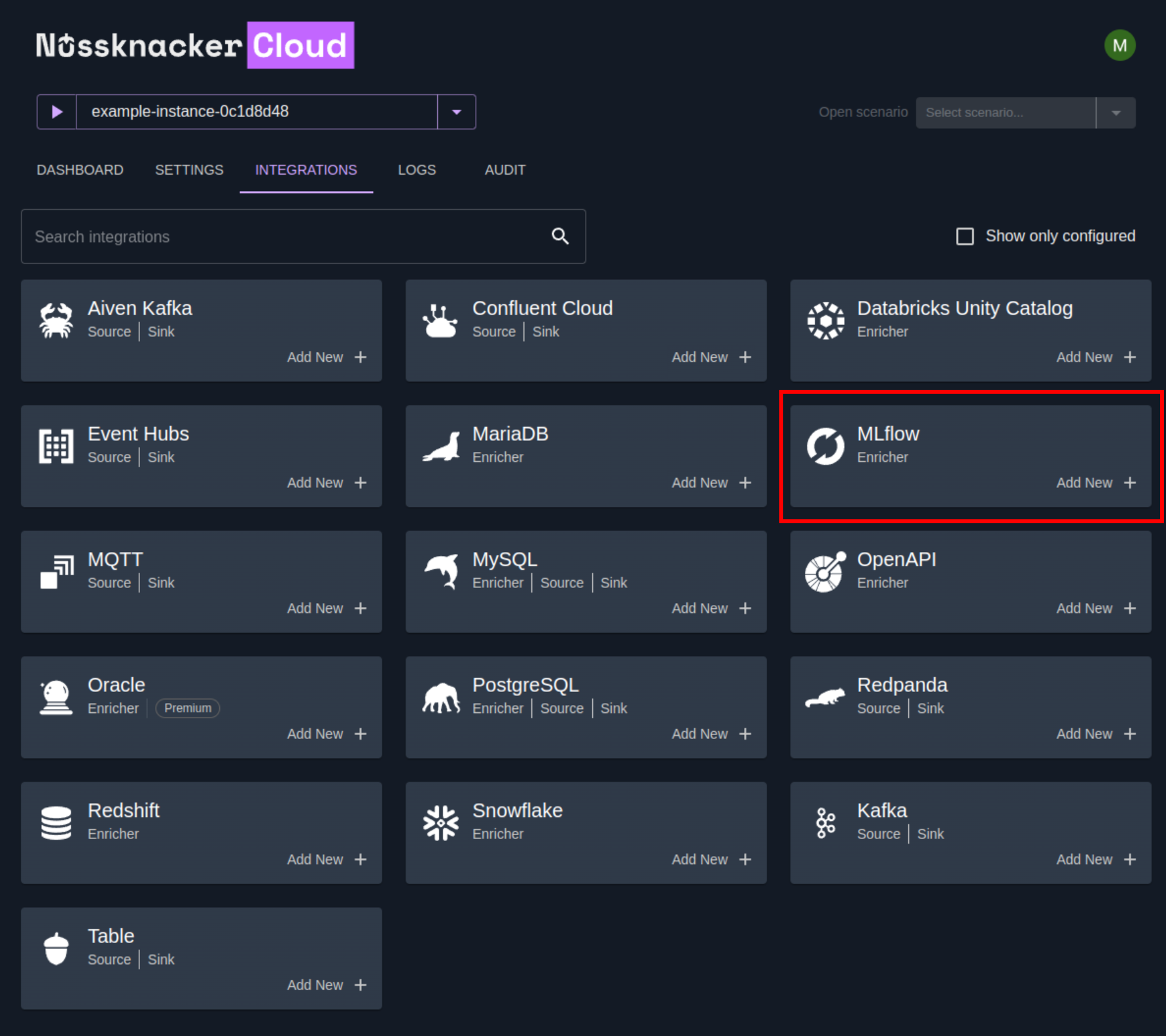The image size is (1166, 1036).
Task: Click the Table acorn icon
Action: point(56,948)
